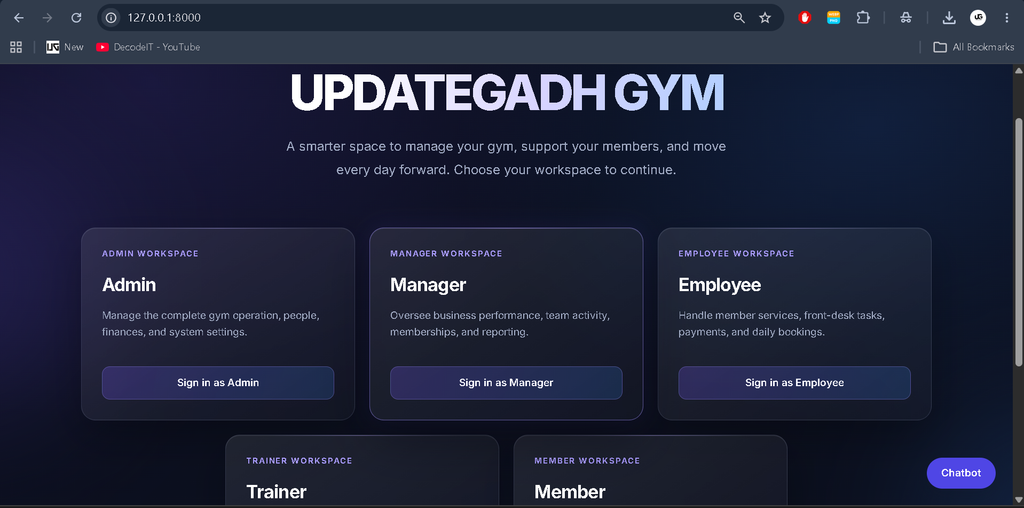Click the TRAINER WORKSPACE label
1024x508 pixels.
click(299, 460)
